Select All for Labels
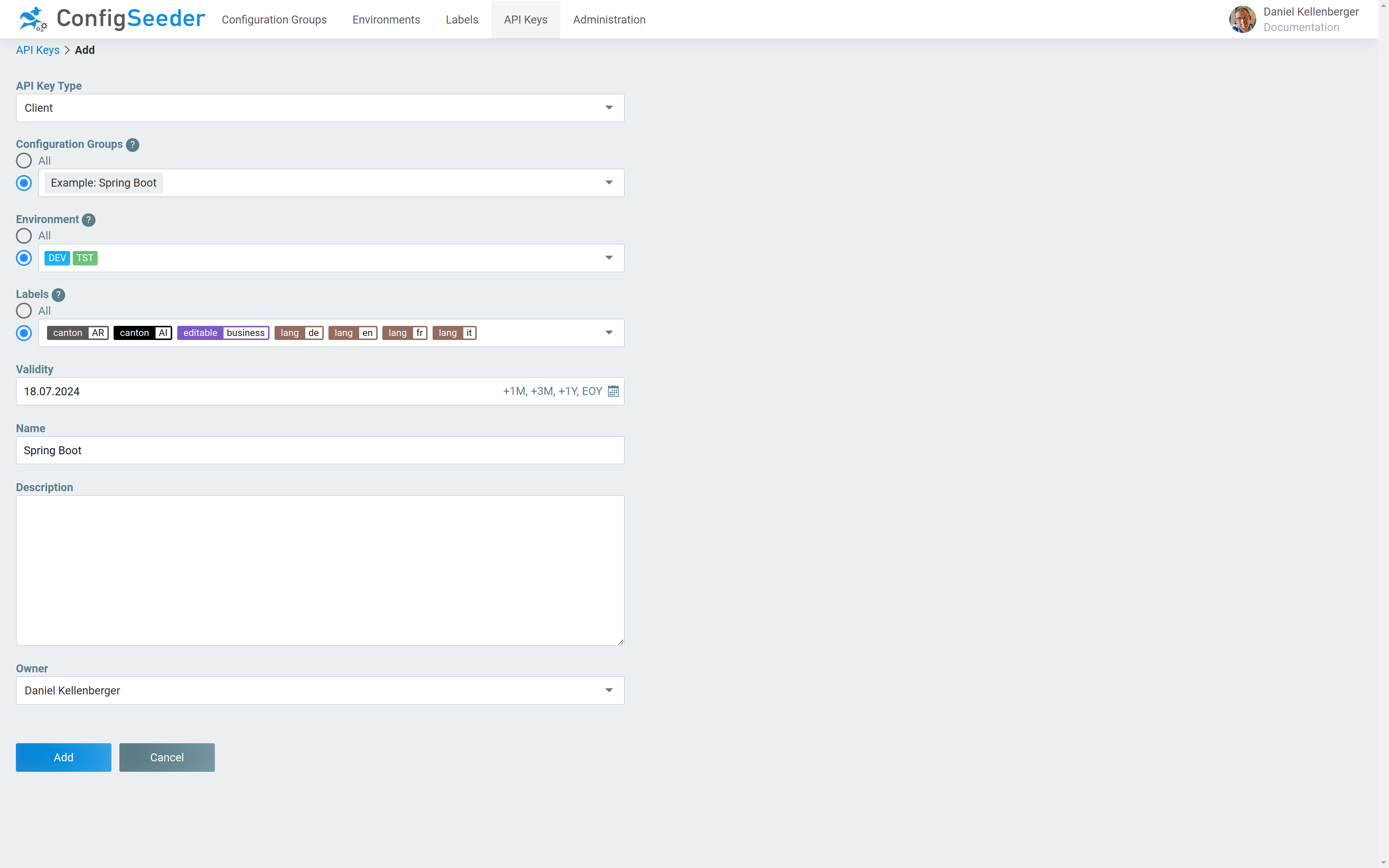The image size is (1389, 868). pos(24,311)
